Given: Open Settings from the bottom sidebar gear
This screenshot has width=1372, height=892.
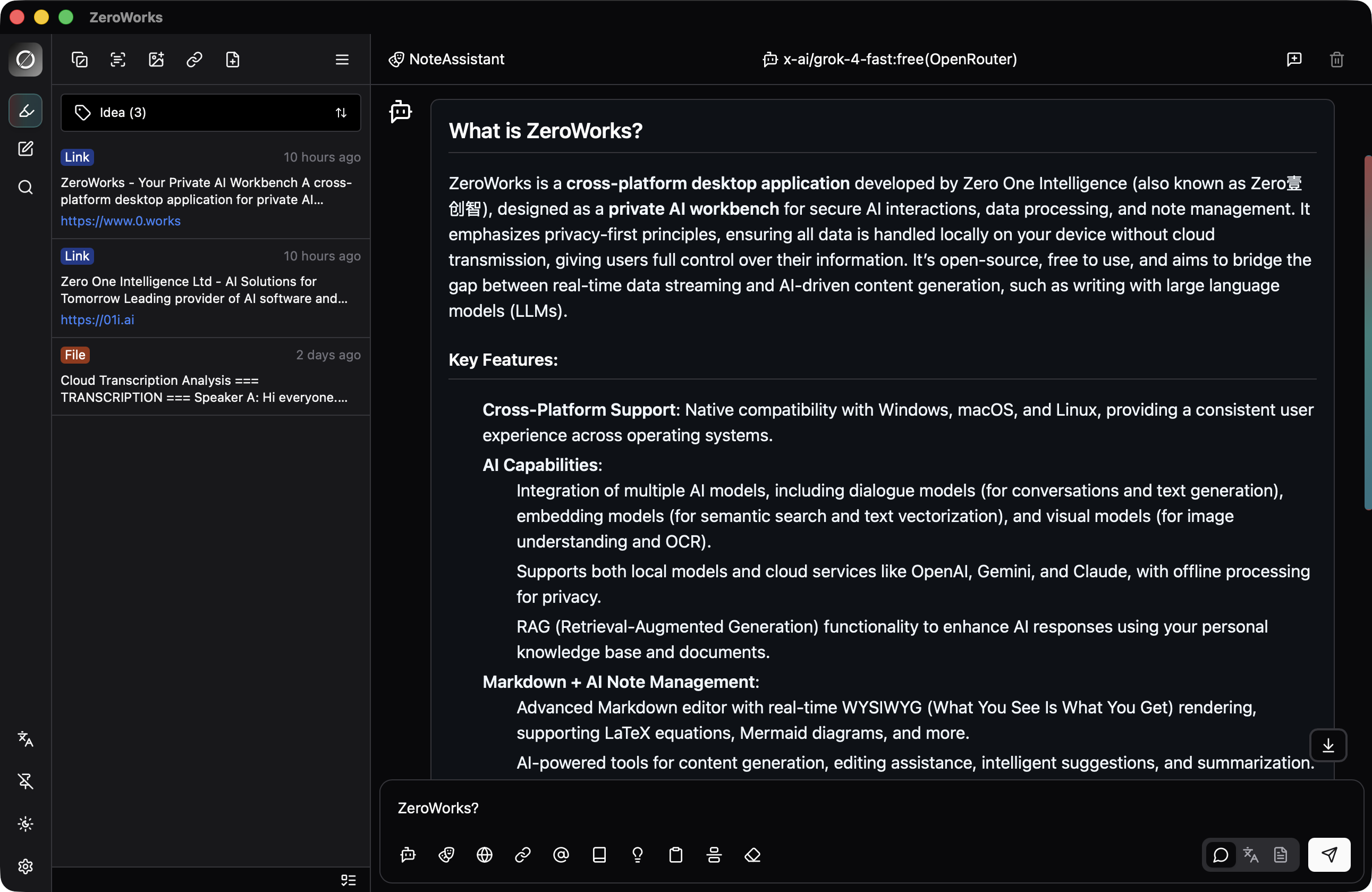Looking at the screenshot, I should (x=26, y=866).
